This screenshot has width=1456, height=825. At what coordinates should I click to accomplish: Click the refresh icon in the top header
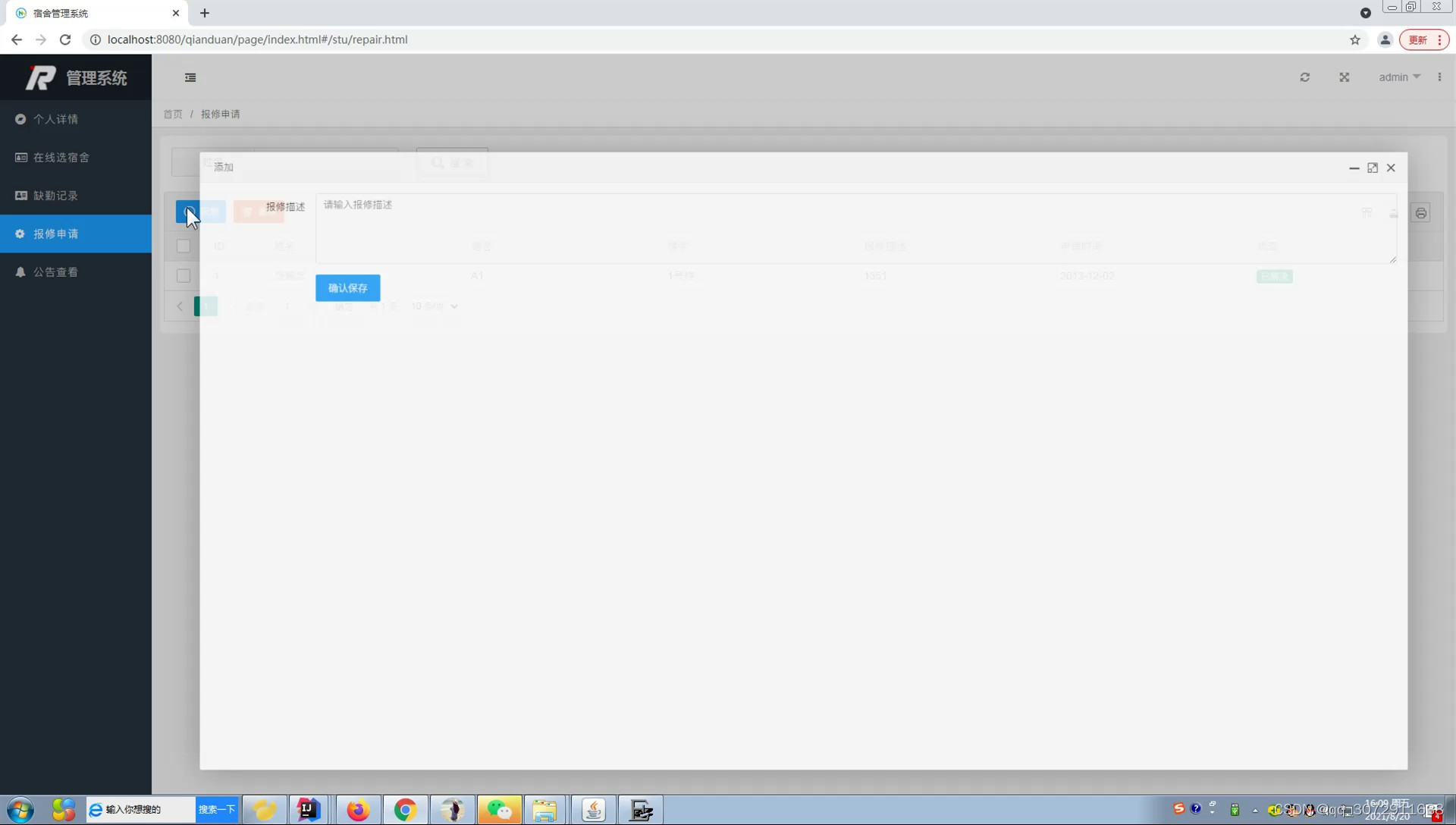tap(1305, 77)
